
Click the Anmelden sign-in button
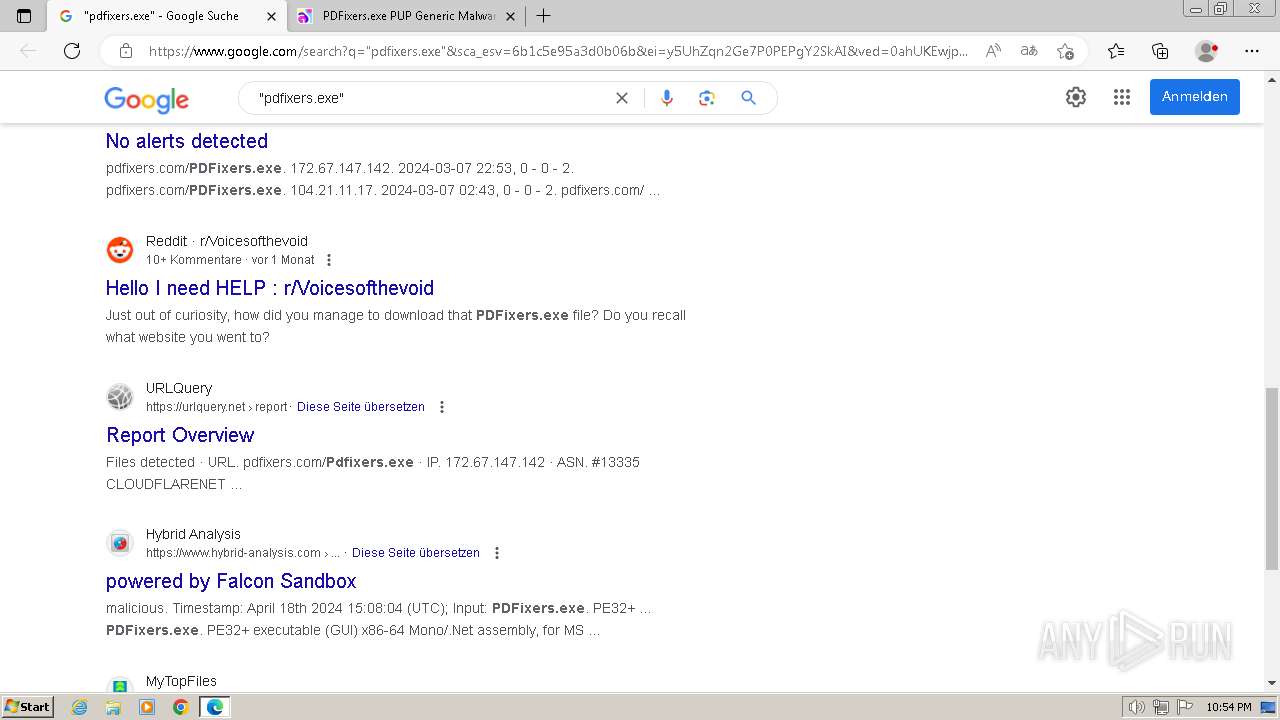click(1194, 97)
